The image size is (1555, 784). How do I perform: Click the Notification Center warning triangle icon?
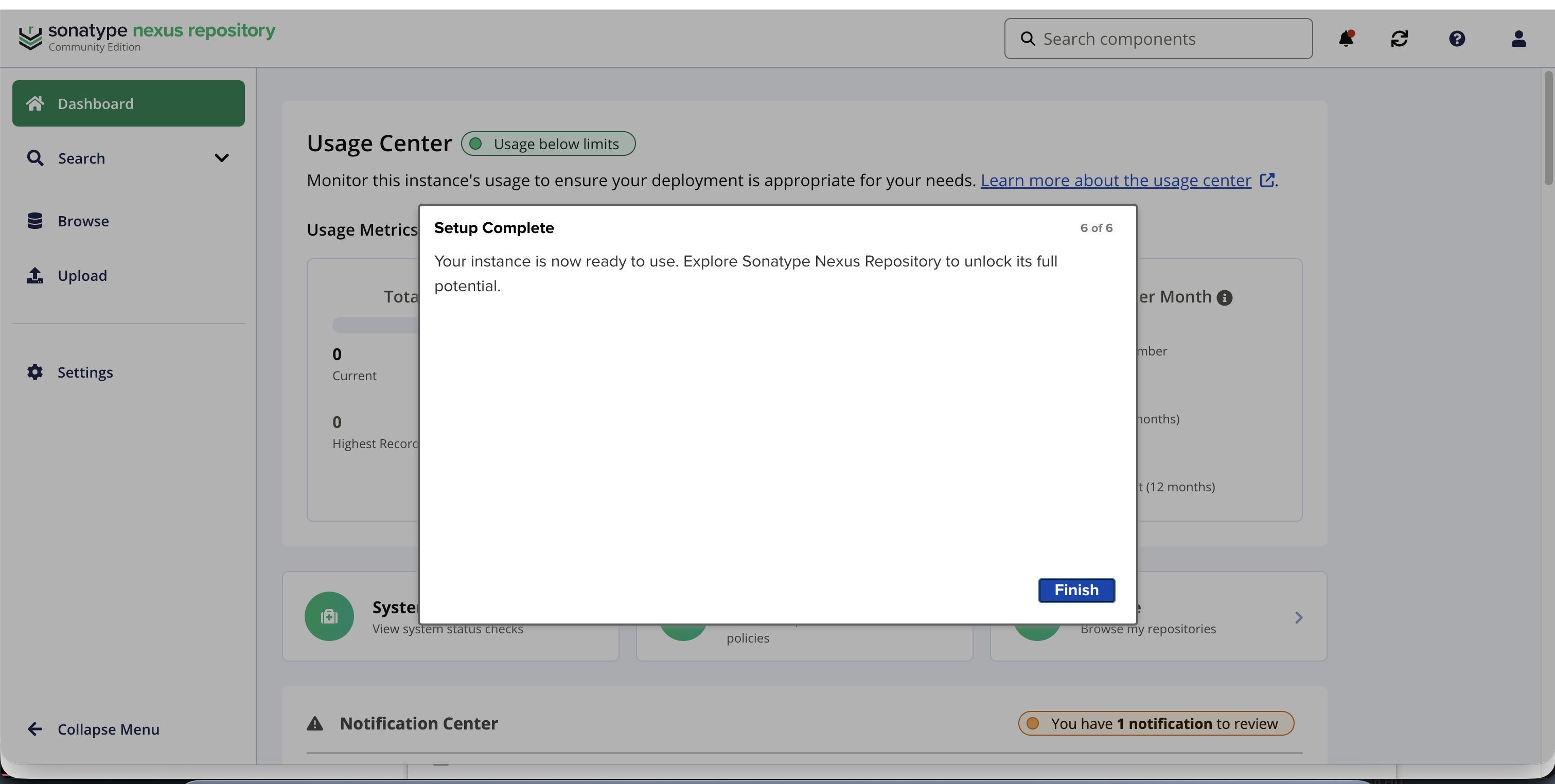coord(314,723)
